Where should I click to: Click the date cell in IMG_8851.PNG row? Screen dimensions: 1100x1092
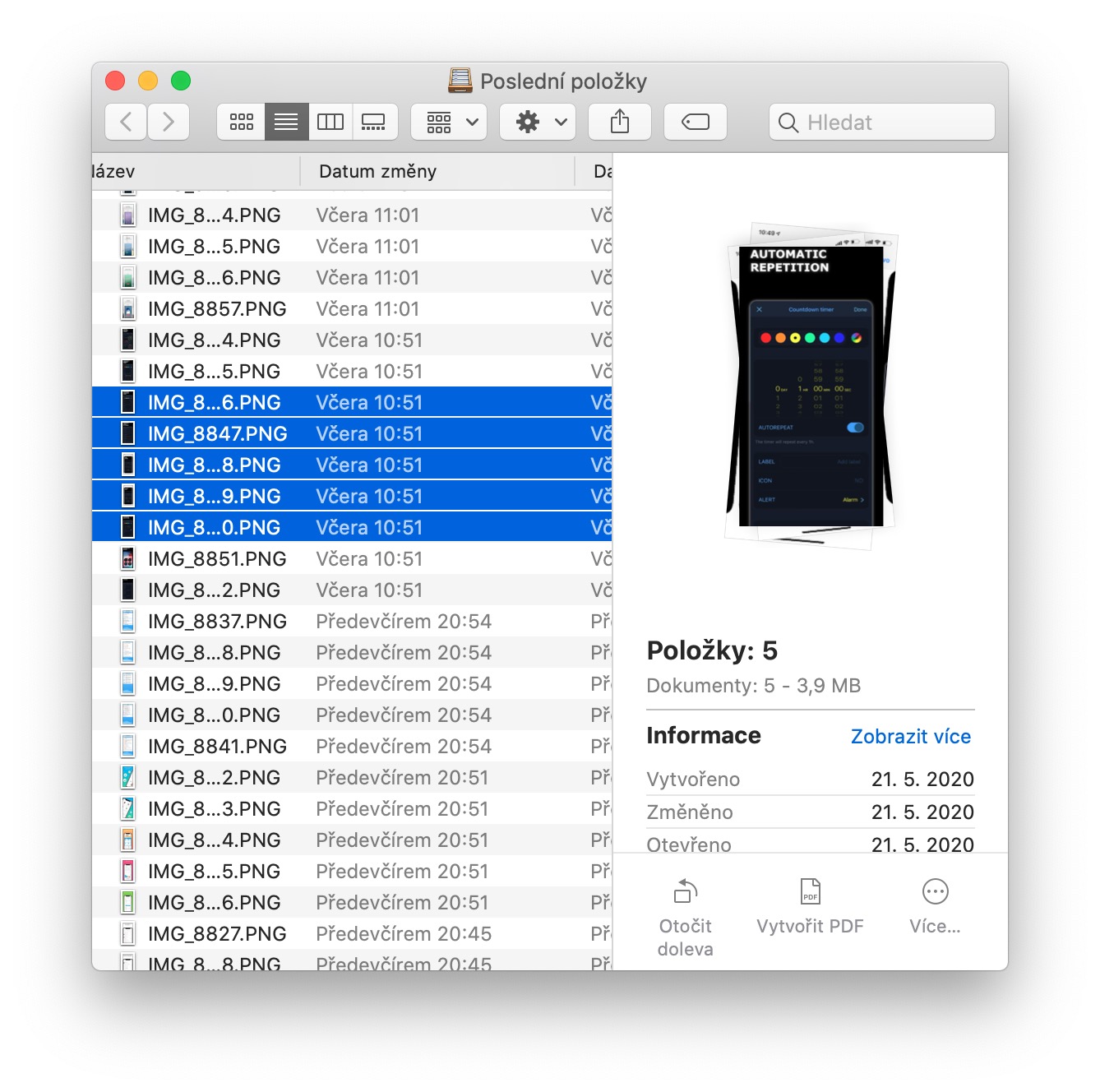click(x=369, y=559)
